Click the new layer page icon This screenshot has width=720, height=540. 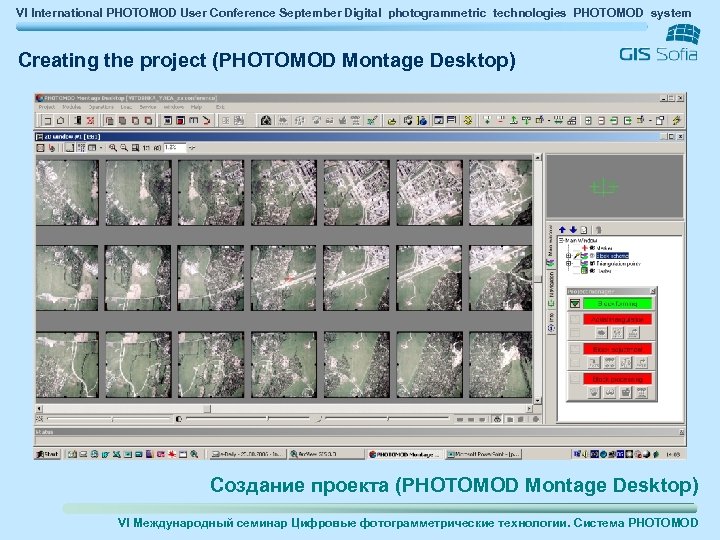584,230
